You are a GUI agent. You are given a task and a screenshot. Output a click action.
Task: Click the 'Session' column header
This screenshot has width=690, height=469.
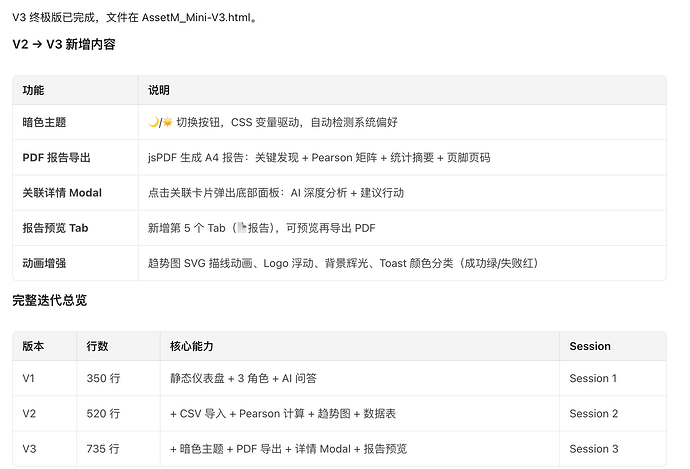[613, 346]
